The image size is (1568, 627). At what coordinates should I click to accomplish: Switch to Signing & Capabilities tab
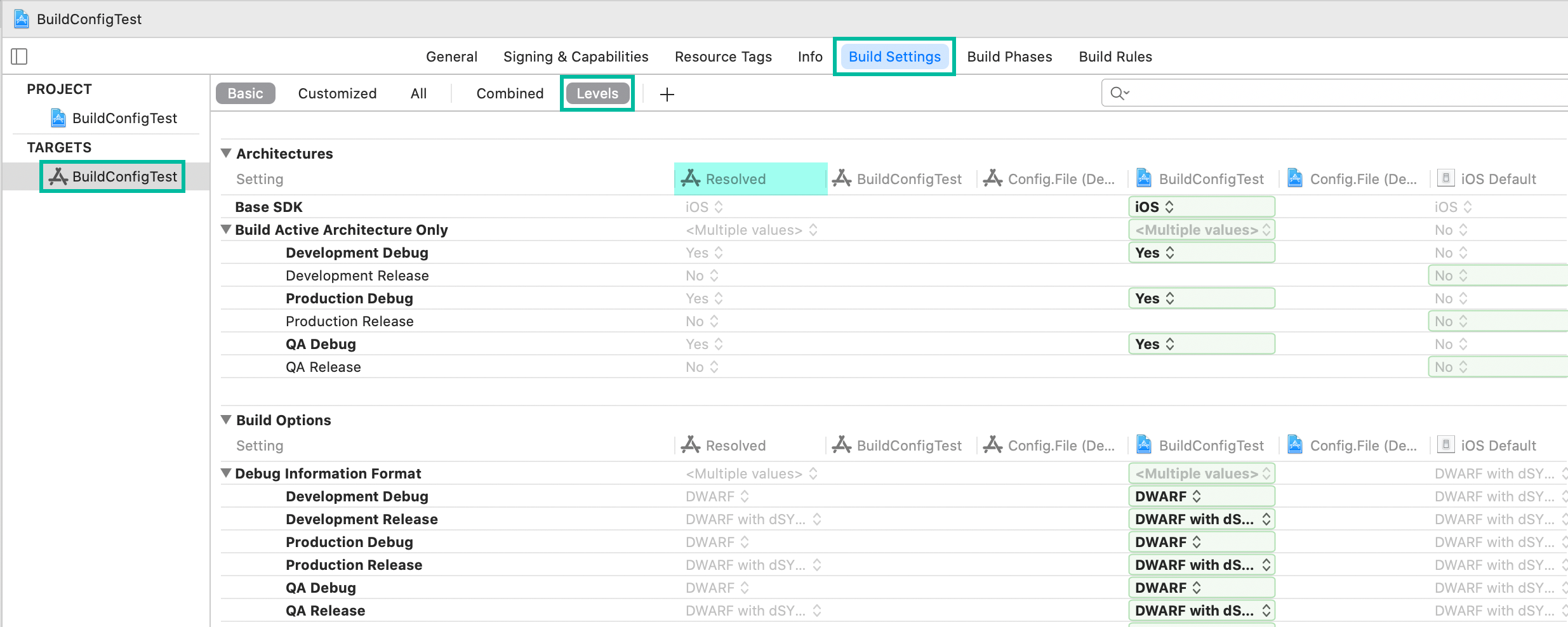pos(576,56)
